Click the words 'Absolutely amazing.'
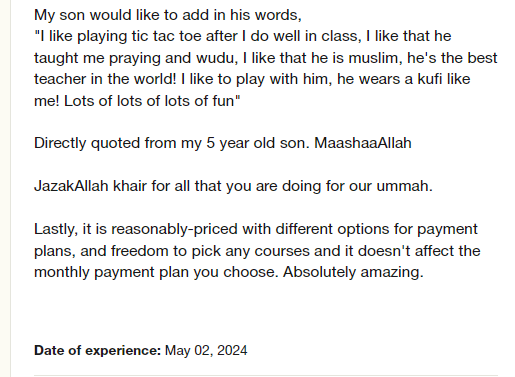 (x=353, y=272)
